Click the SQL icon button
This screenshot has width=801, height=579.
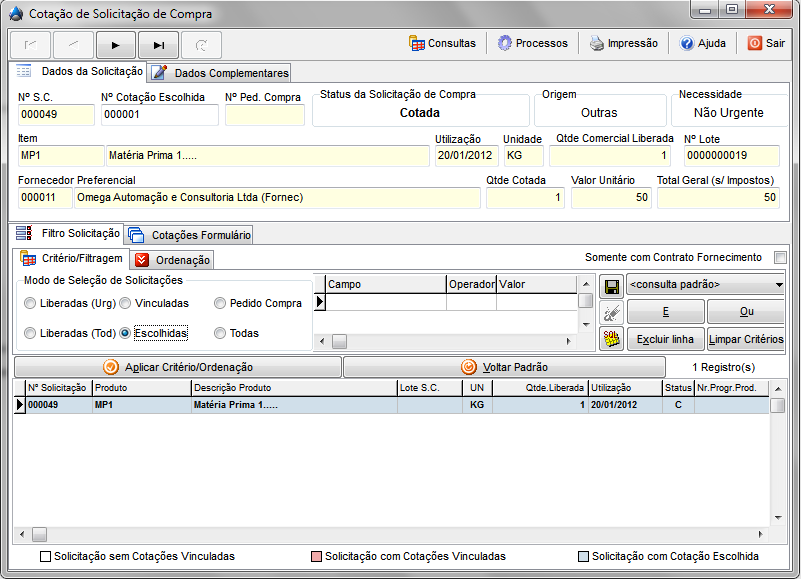click(611, 338)
